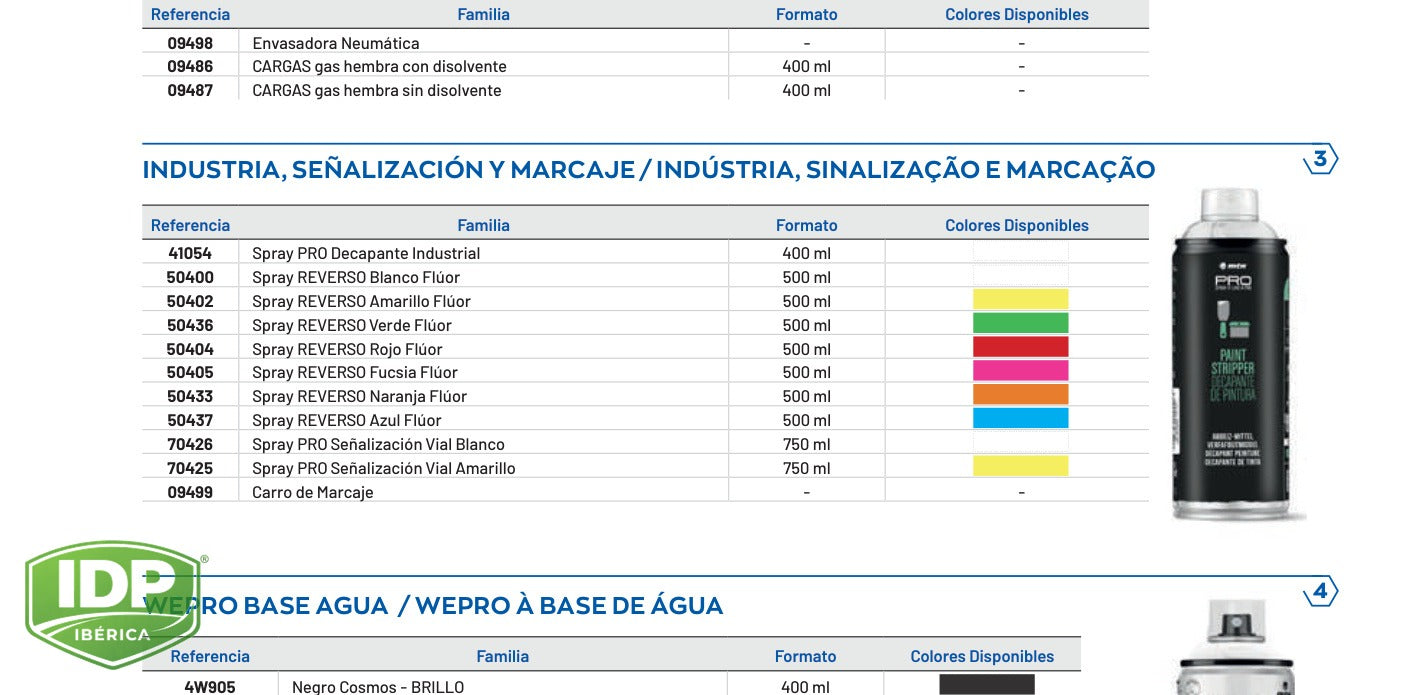Viewport: 1418px width, 695px height.
Task: Click the heading 'INDUSTRIA, SEÑALIZACIÓN Y MARCAJE'
Action: [388, 169]
